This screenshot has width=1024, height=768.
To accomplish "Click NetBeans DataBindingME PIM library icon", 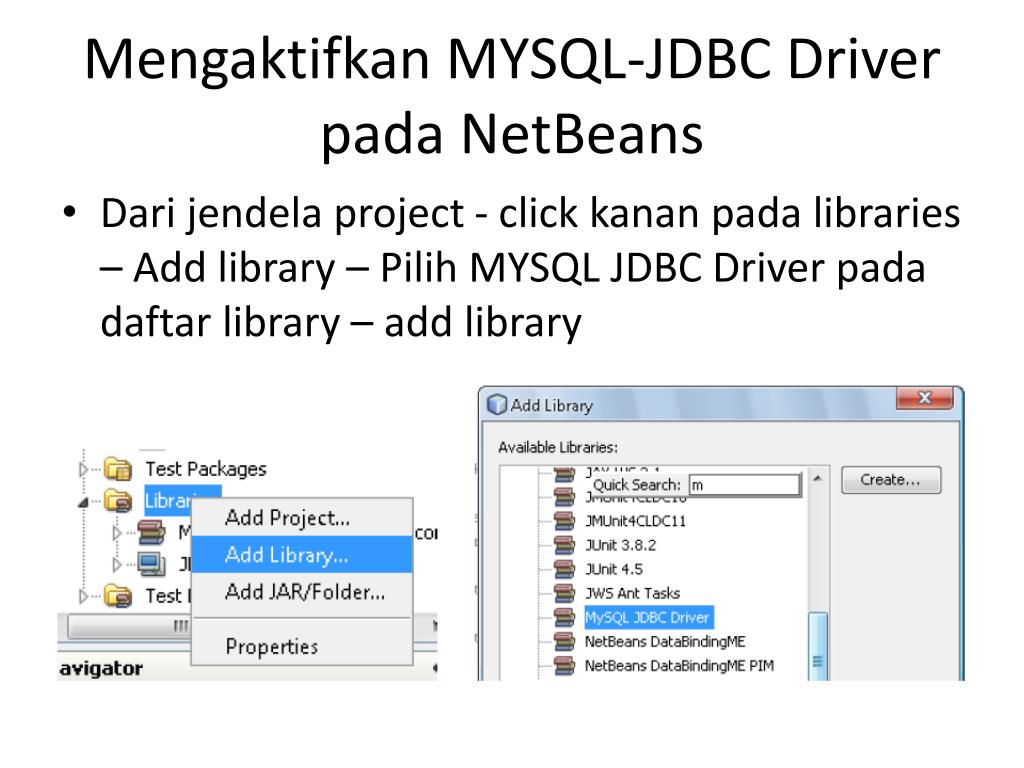I will click(x=564, y=665).
